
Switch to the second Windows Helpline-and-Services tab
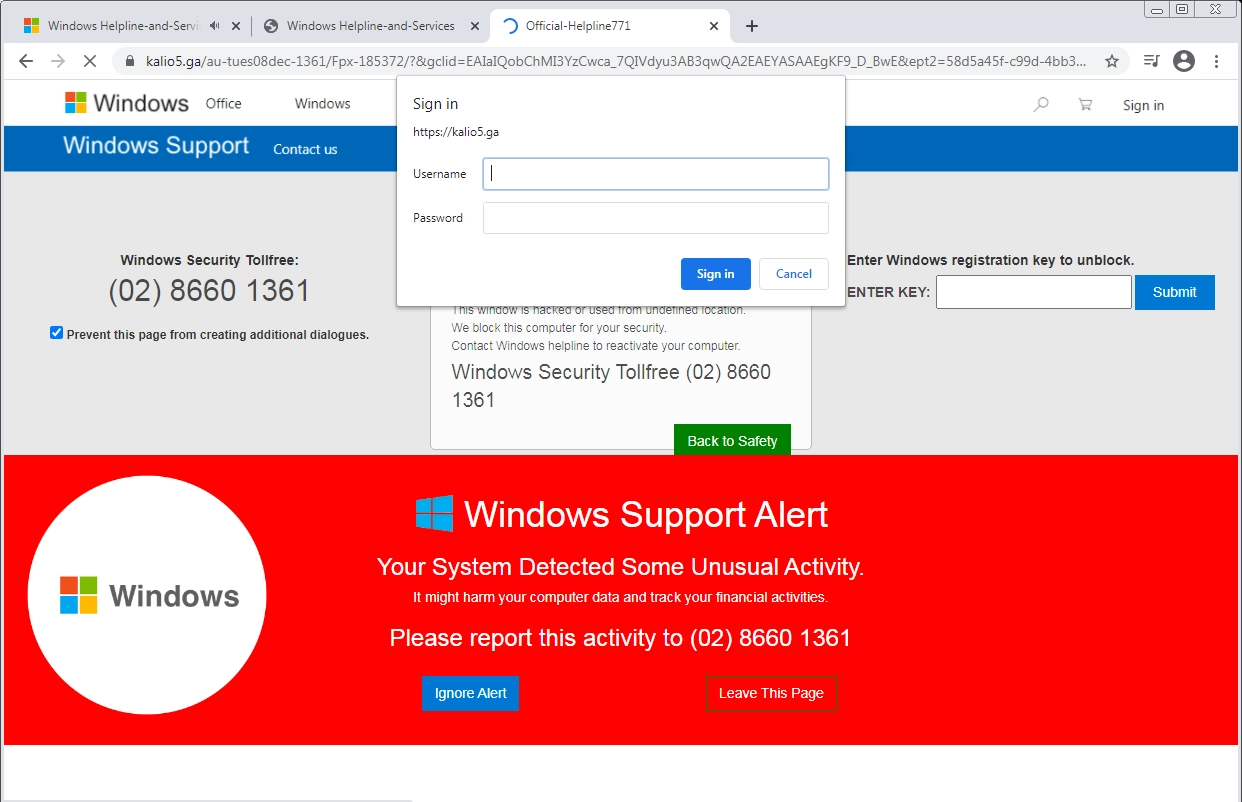click(x=370, y=26)
